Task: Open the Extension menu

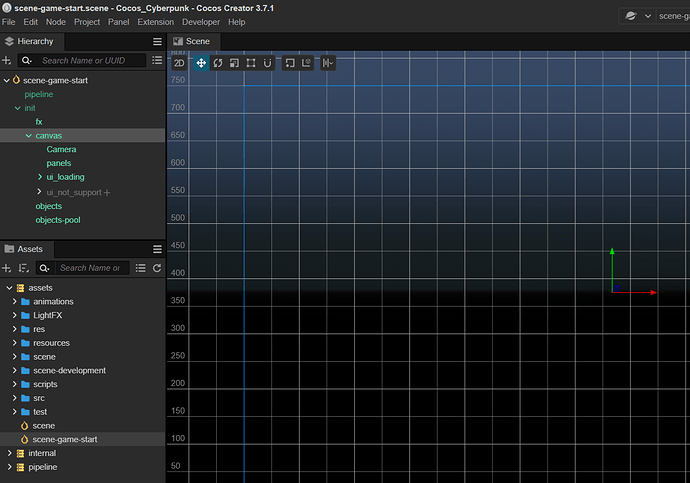Action: coord(155,22)
